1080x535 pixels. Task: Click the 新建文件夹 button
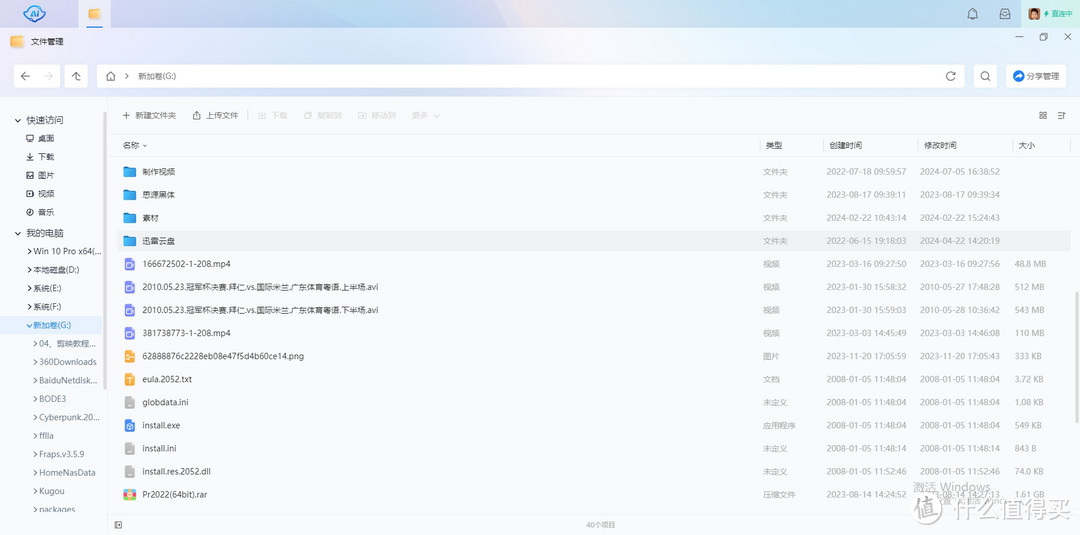(149, 116)
